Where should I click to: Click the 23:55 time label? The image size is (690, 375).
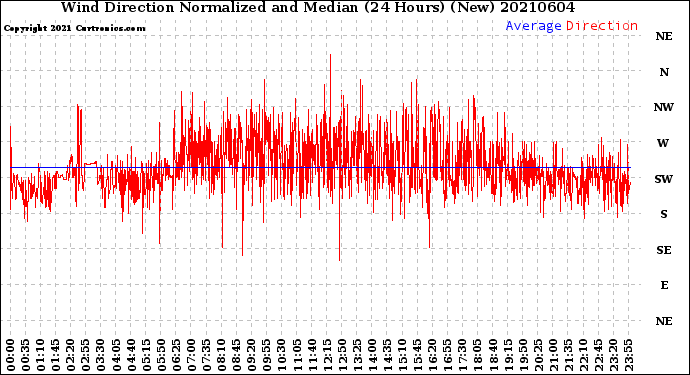[628, 355]
